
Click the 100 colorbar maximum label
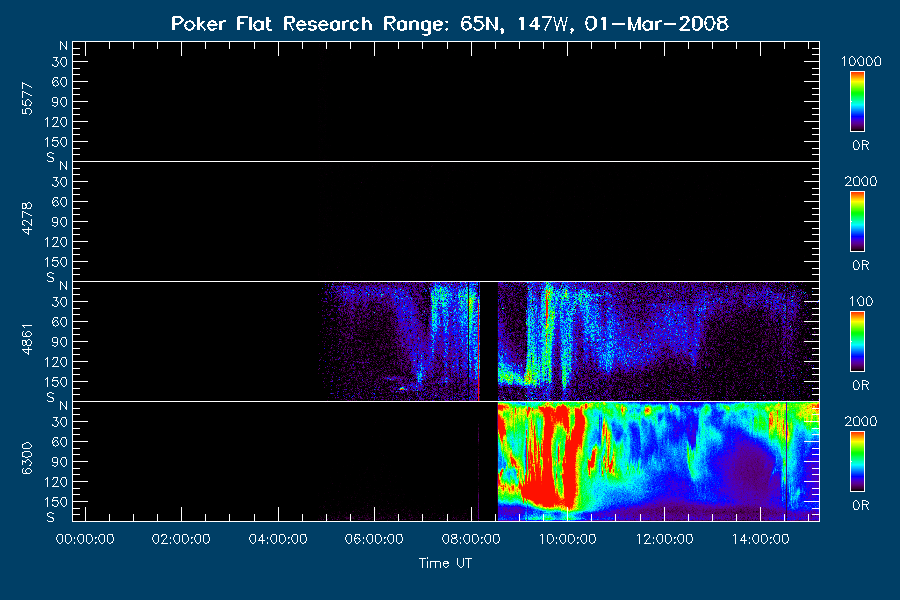point(861,301)
